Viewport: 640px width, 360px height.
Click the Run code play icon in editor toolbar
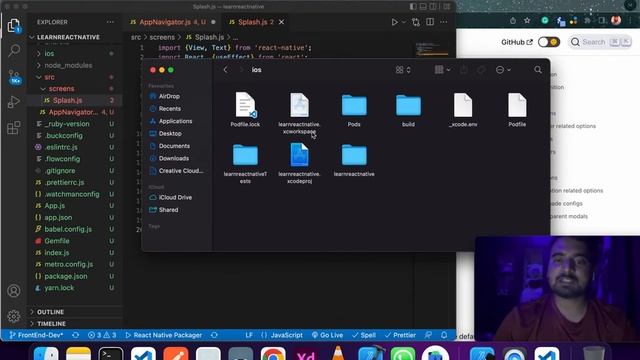tap(394, 22)
